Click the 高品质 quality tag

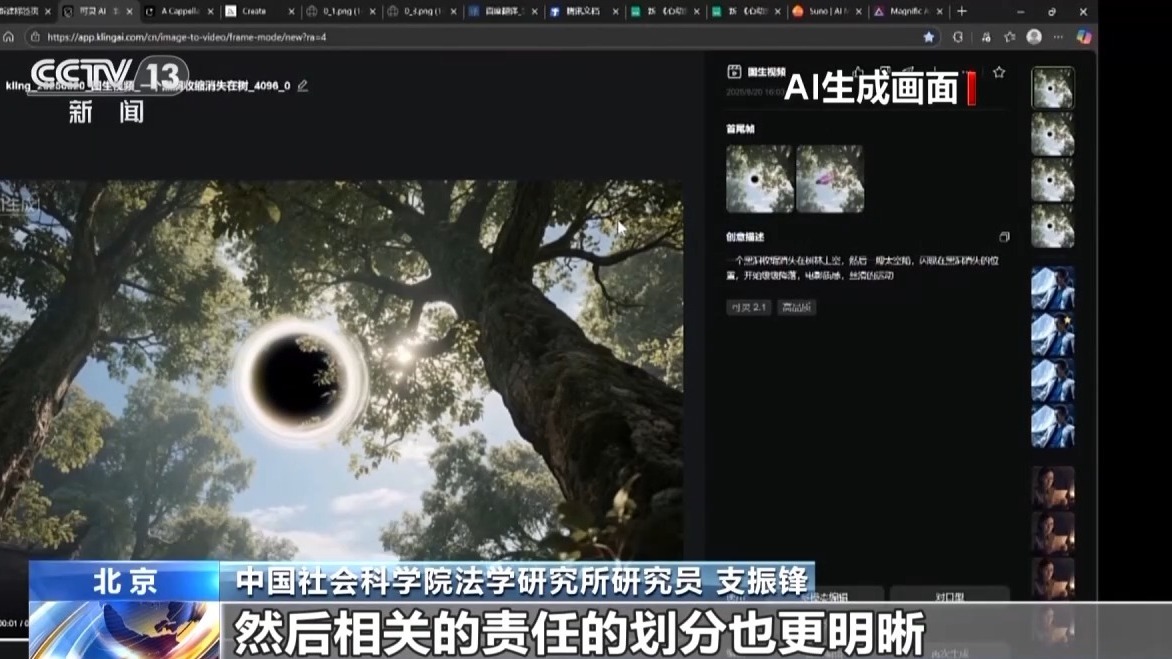(796, 307)
